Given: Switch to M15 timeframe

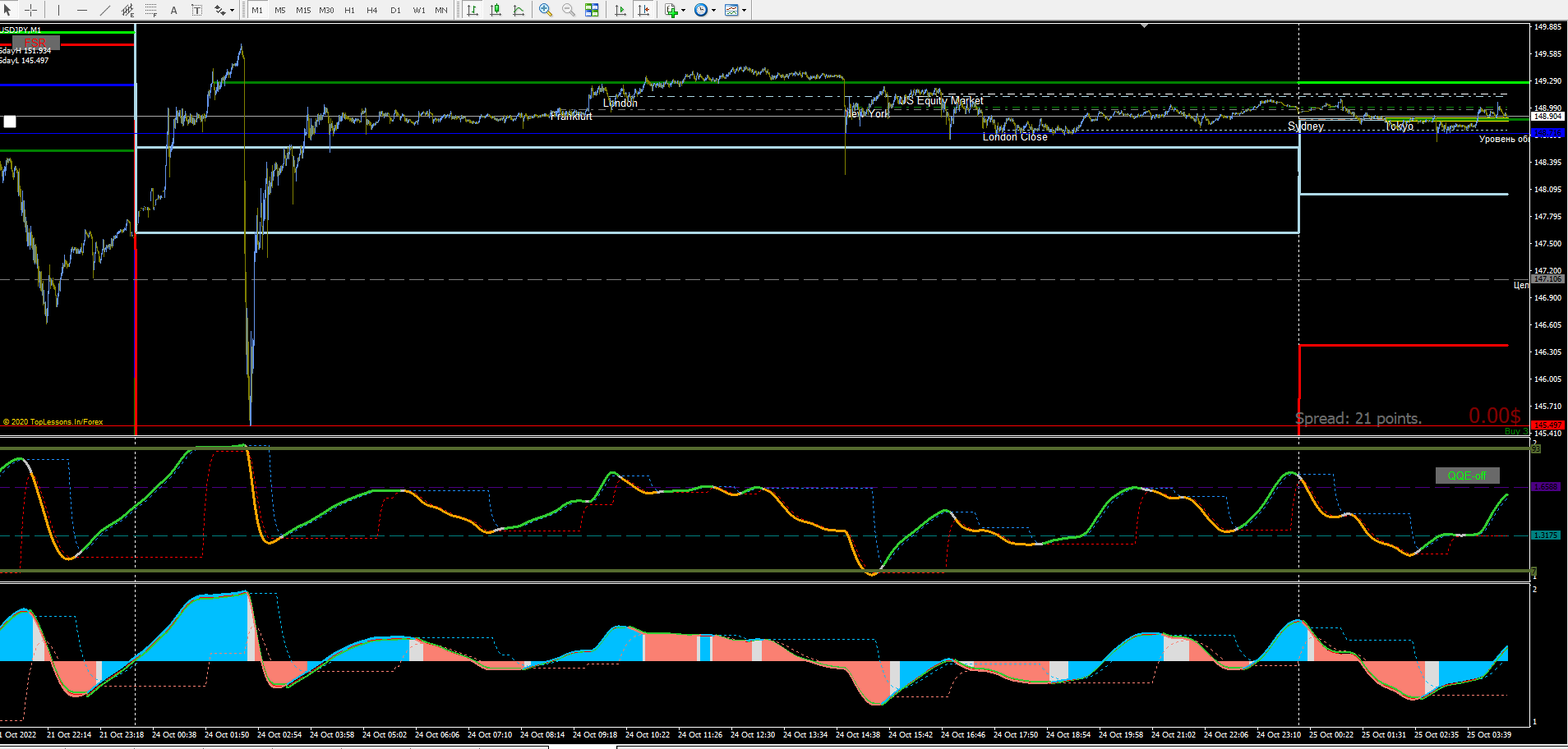Looking at the screenshot, I should click(x=303, y=10).
